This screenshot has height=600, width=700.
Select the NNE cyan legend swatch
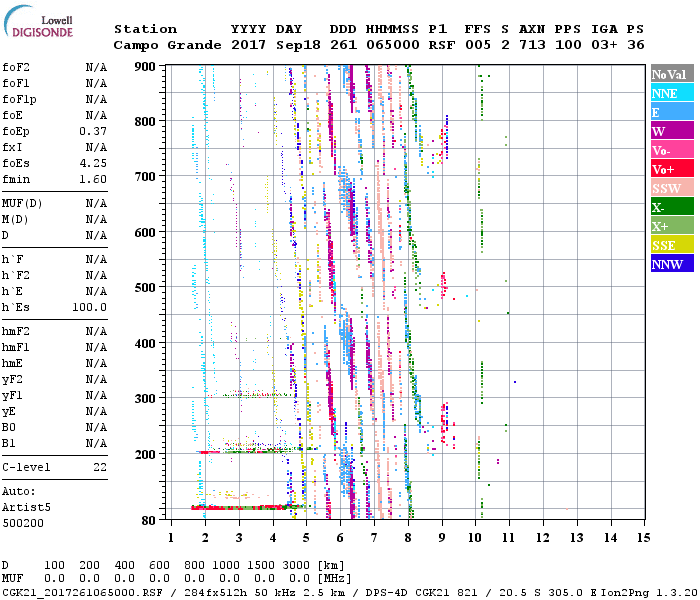click(672, 93)
